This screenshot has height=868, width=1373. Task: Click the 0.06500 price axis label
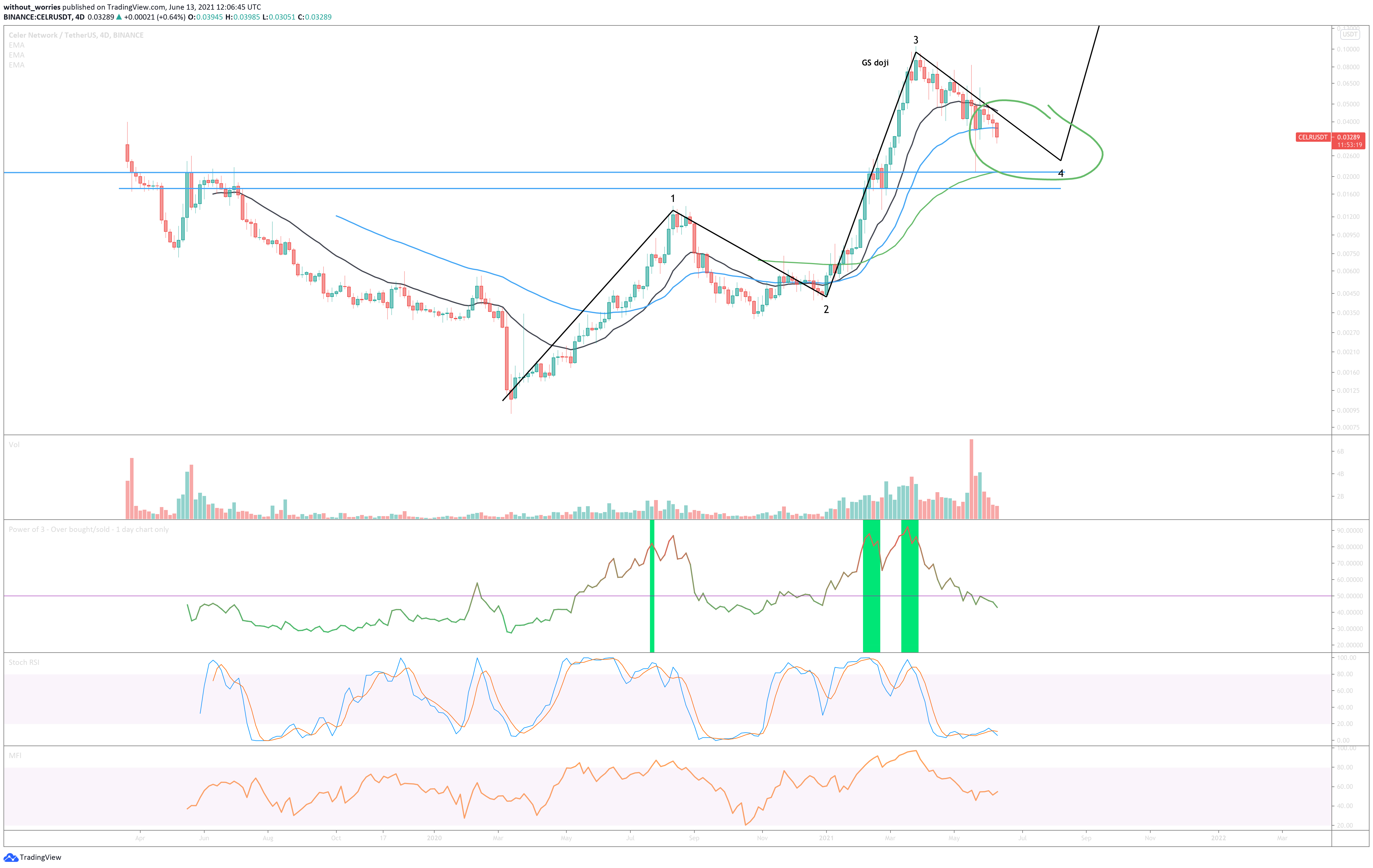pos(1348,83)
